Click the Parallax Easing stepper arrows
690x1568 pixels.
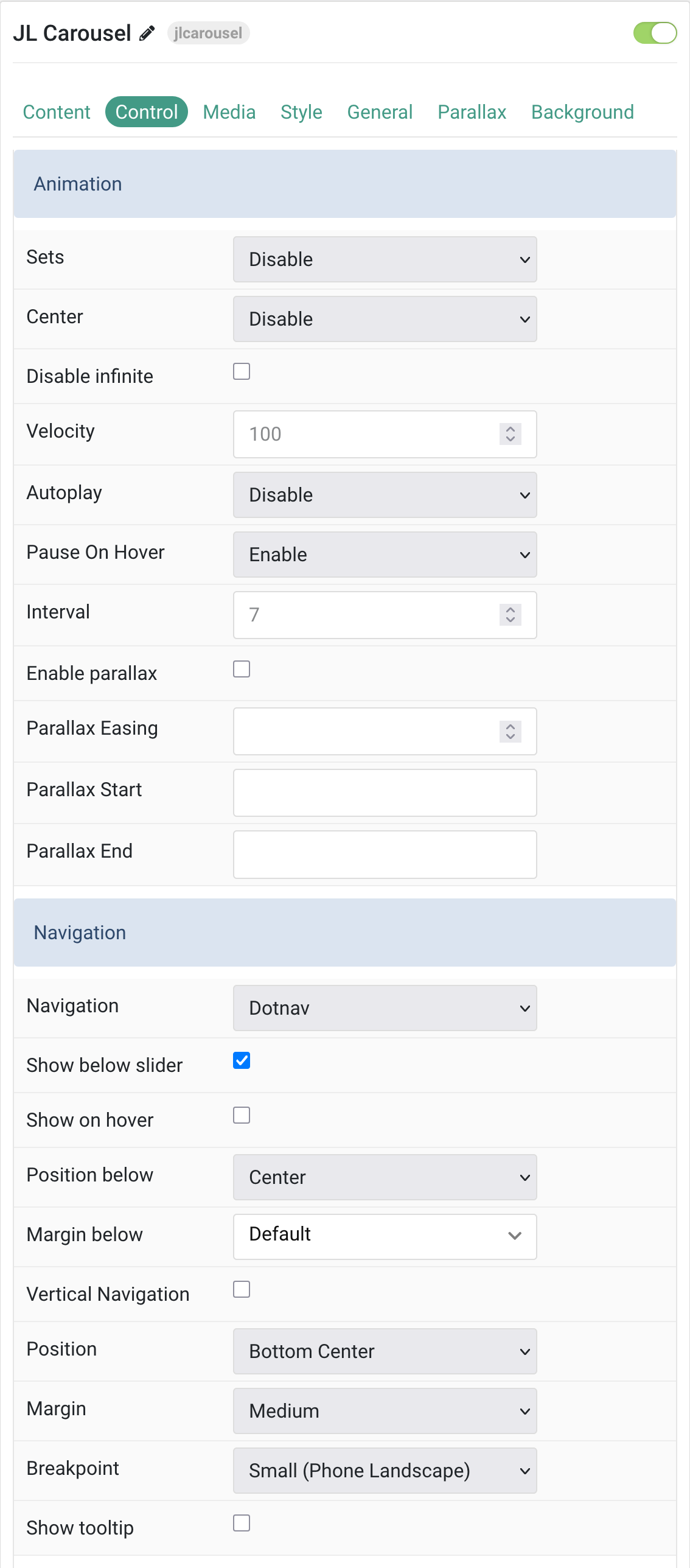tap(510, 731)
